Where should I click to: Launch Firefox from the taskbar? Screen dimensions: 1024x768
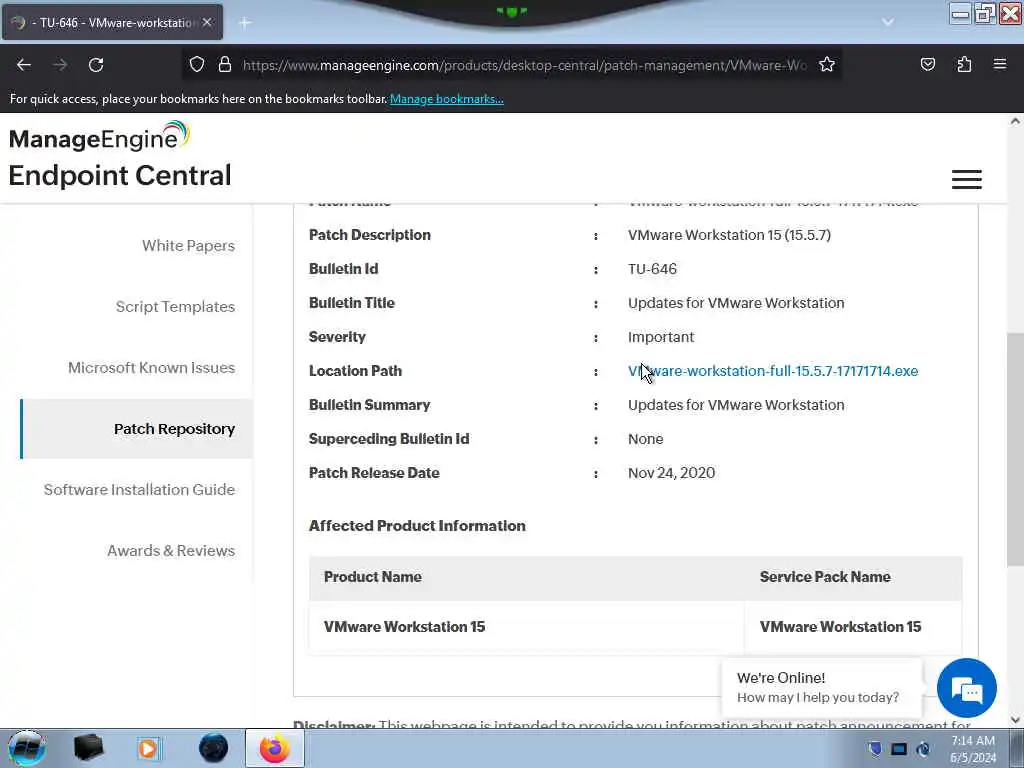[x=274, y=748]
